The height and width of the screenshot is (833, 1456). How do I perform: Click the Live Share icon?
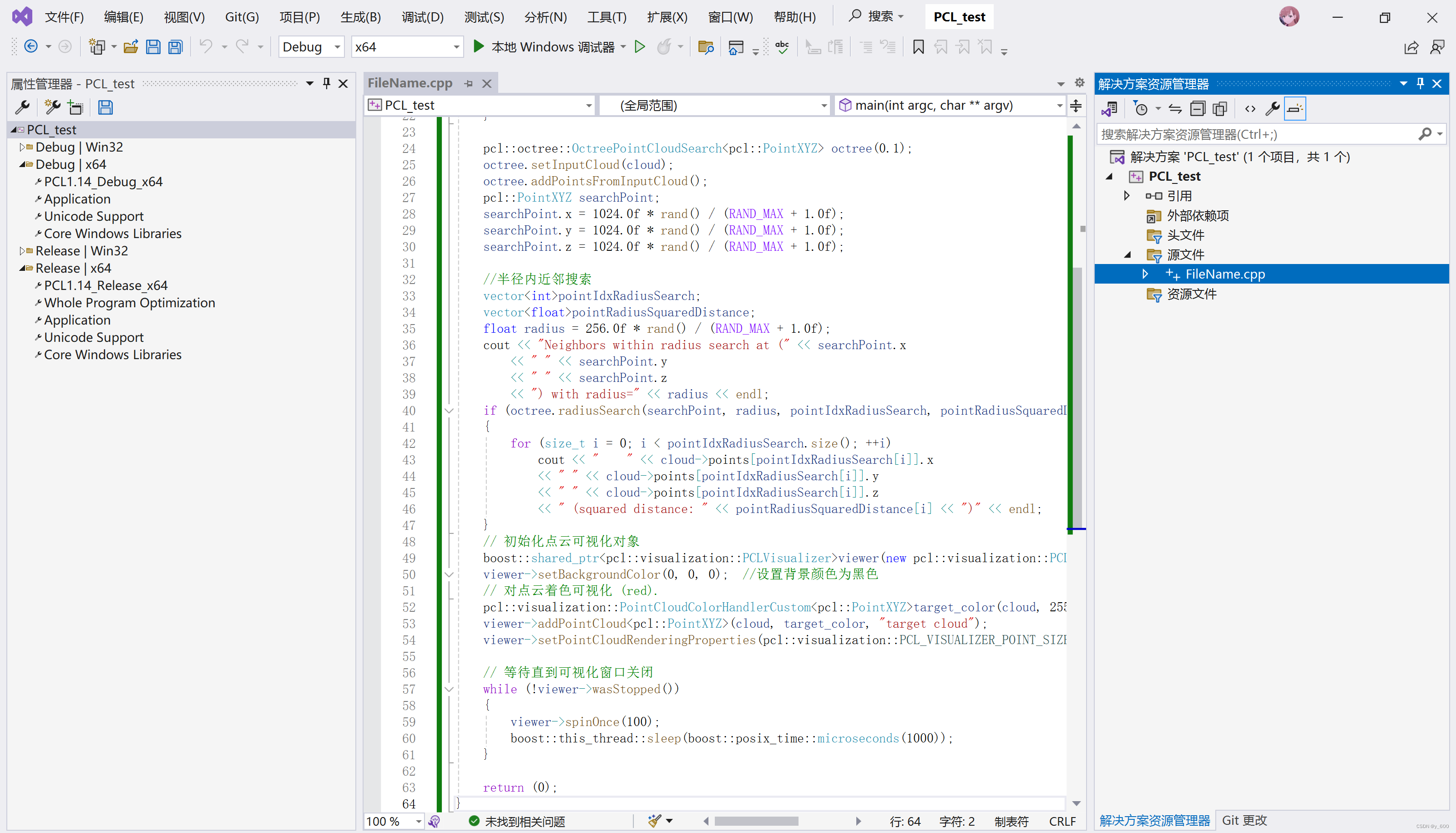click(x=1411, y=47)
